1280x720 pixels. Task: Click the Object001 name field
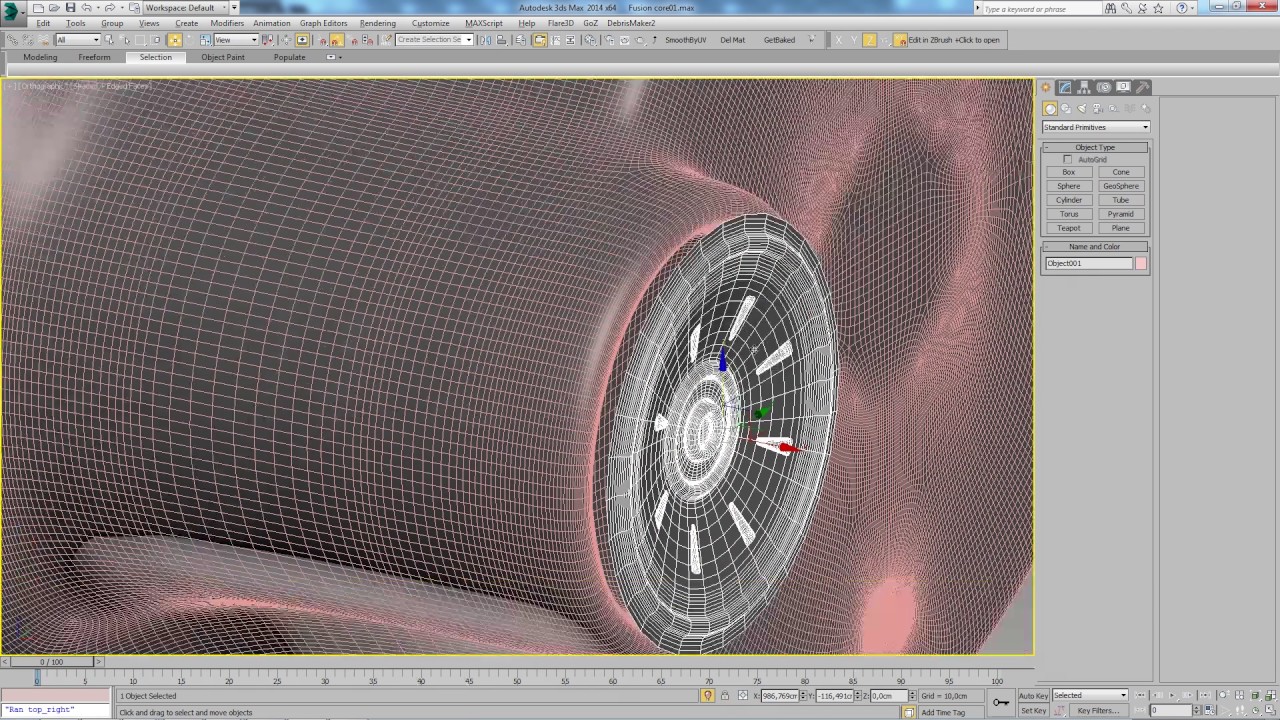tap(1089, 263)
